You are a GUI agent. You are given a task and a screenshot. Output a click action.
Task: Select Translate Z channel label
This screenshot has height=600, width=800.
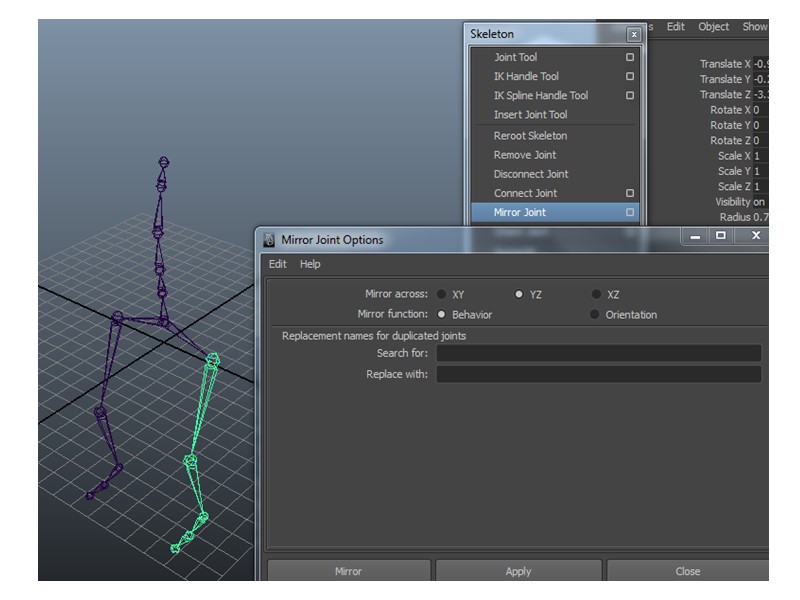pos(725,94)
